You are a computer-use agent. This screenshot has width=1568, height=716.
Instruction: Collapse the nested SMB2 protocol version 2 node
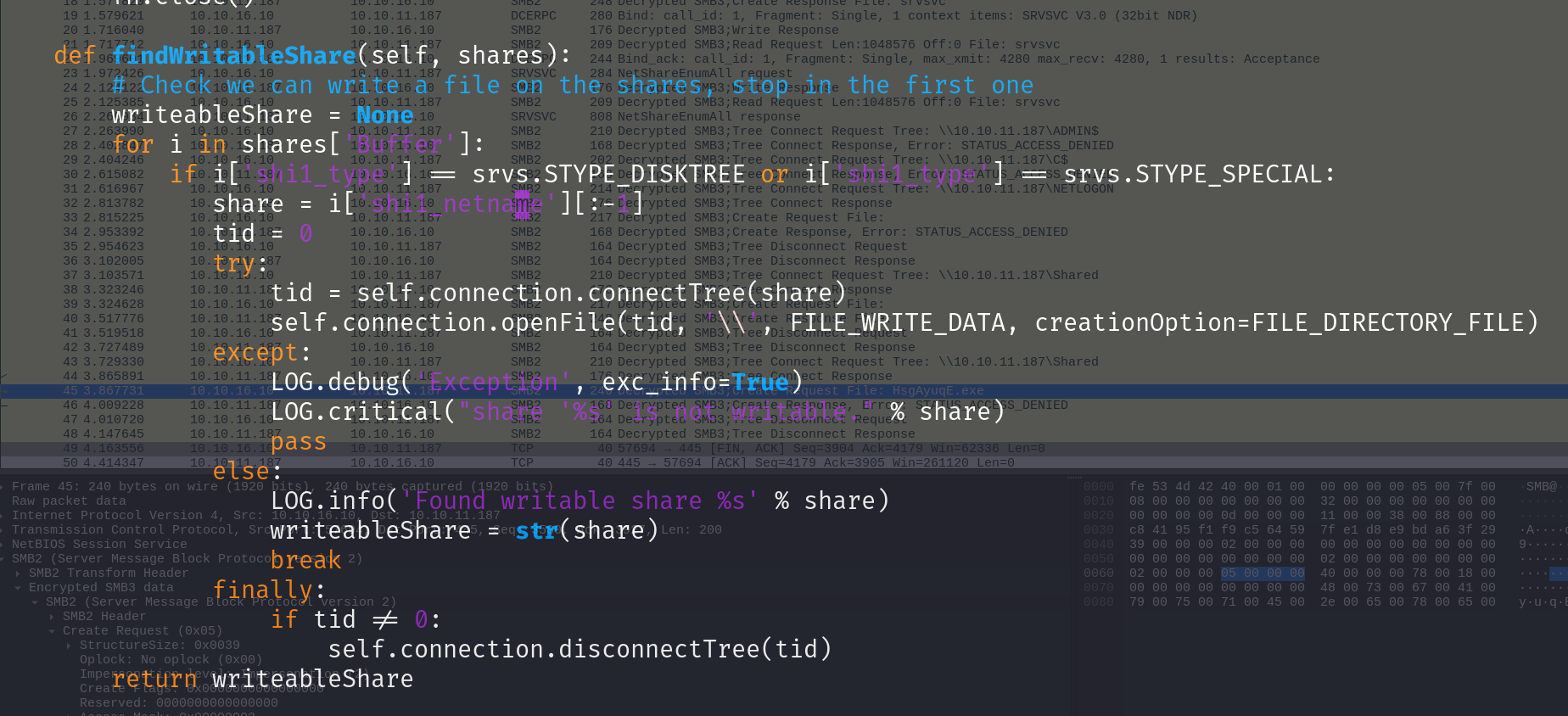coord(36,601)
